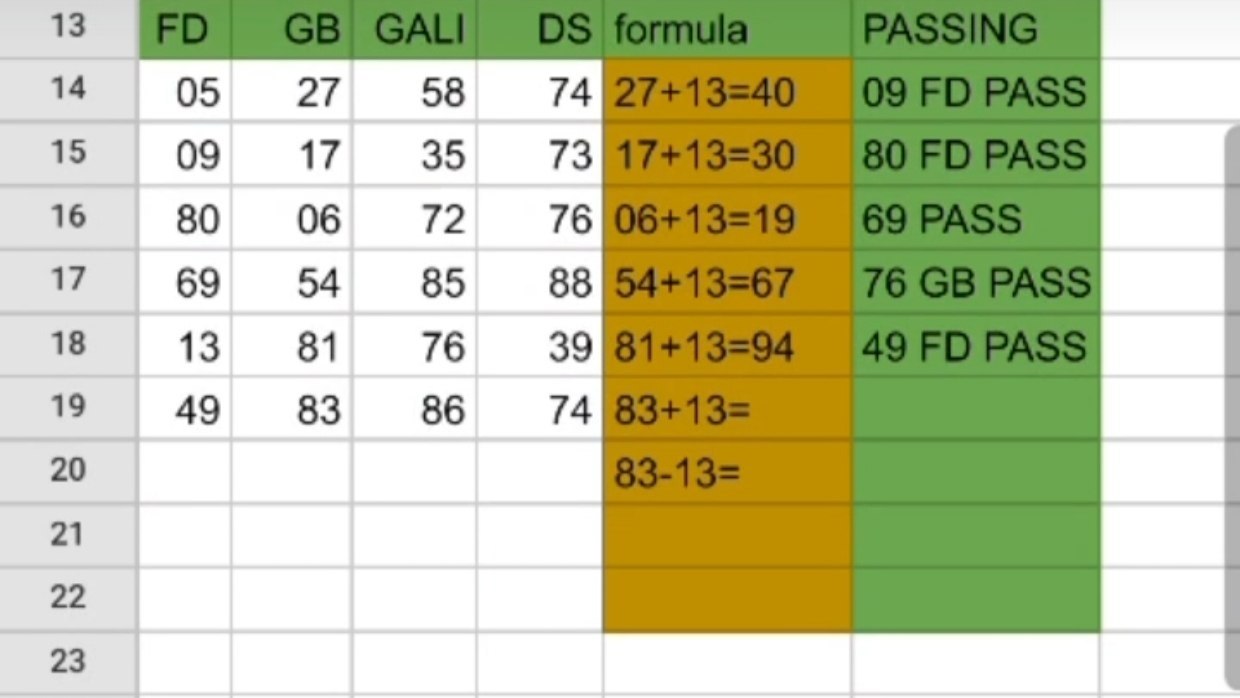The image size is (1240, 698).
Task: Click the cell reading 09 FD PASS
Action: click(976, 91)
